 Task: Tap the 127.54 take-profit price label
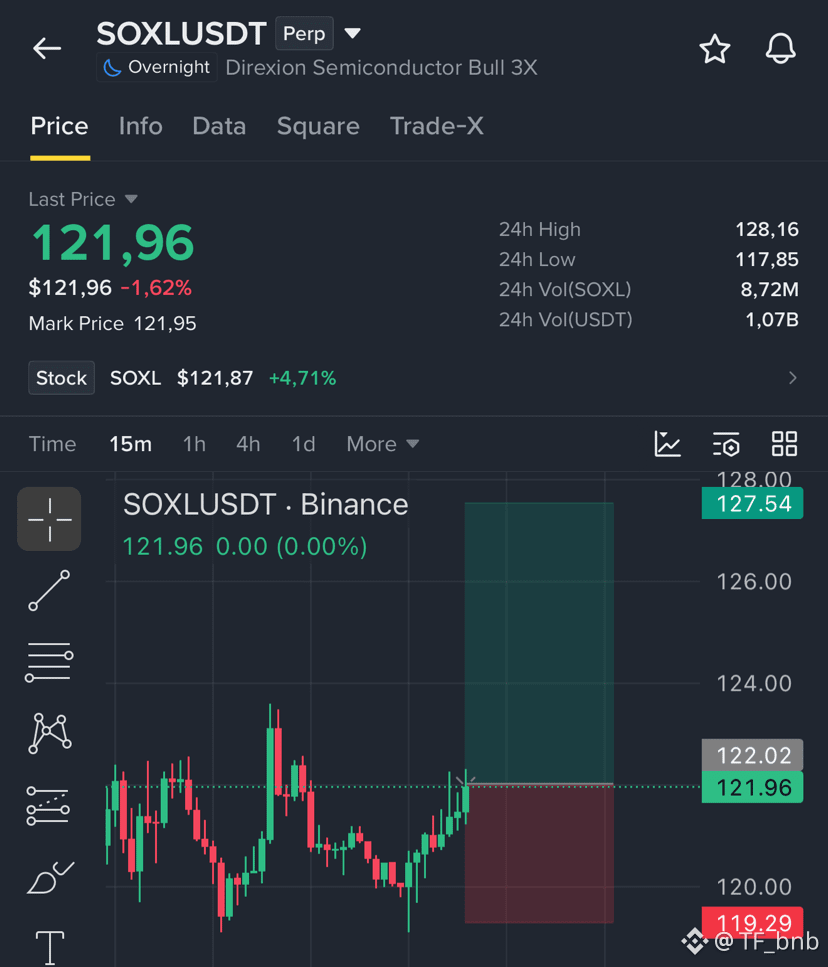[752, 503]
